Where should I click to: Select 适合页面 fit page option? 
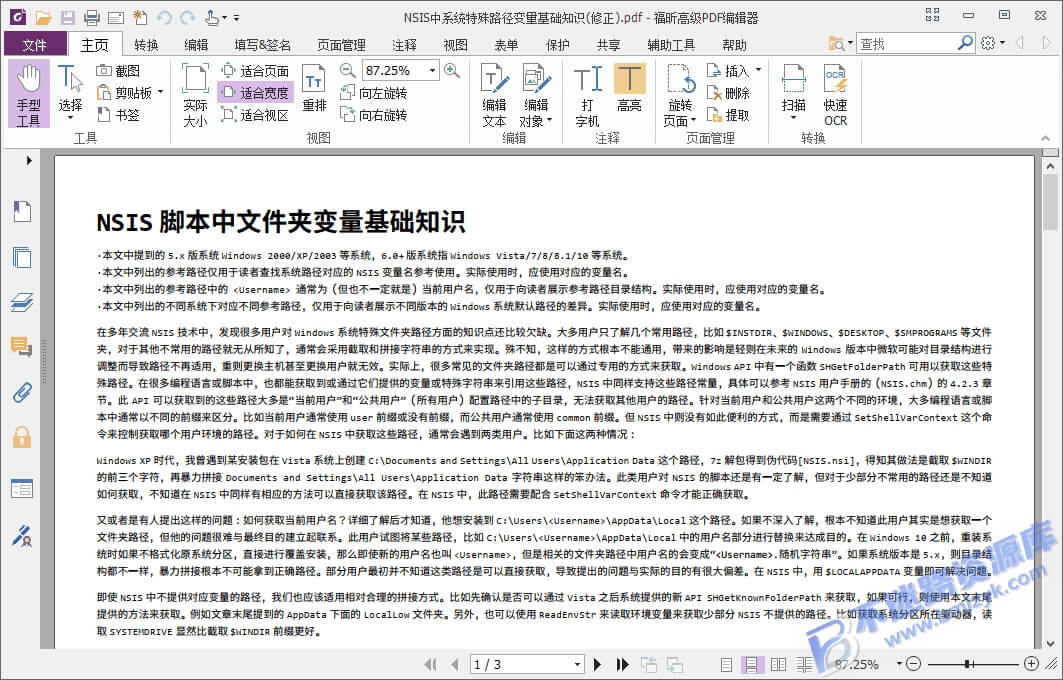(256, 71)
